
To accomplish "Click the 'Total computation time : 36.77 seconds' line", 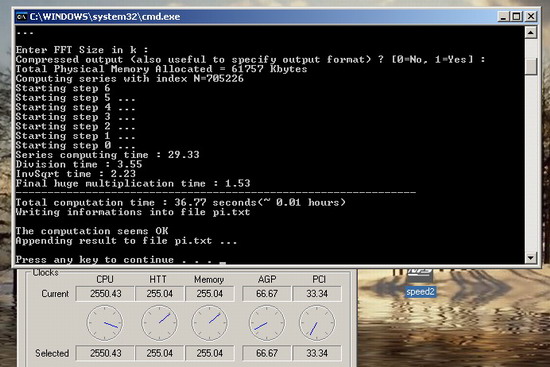I will click(x=180, y=202).
